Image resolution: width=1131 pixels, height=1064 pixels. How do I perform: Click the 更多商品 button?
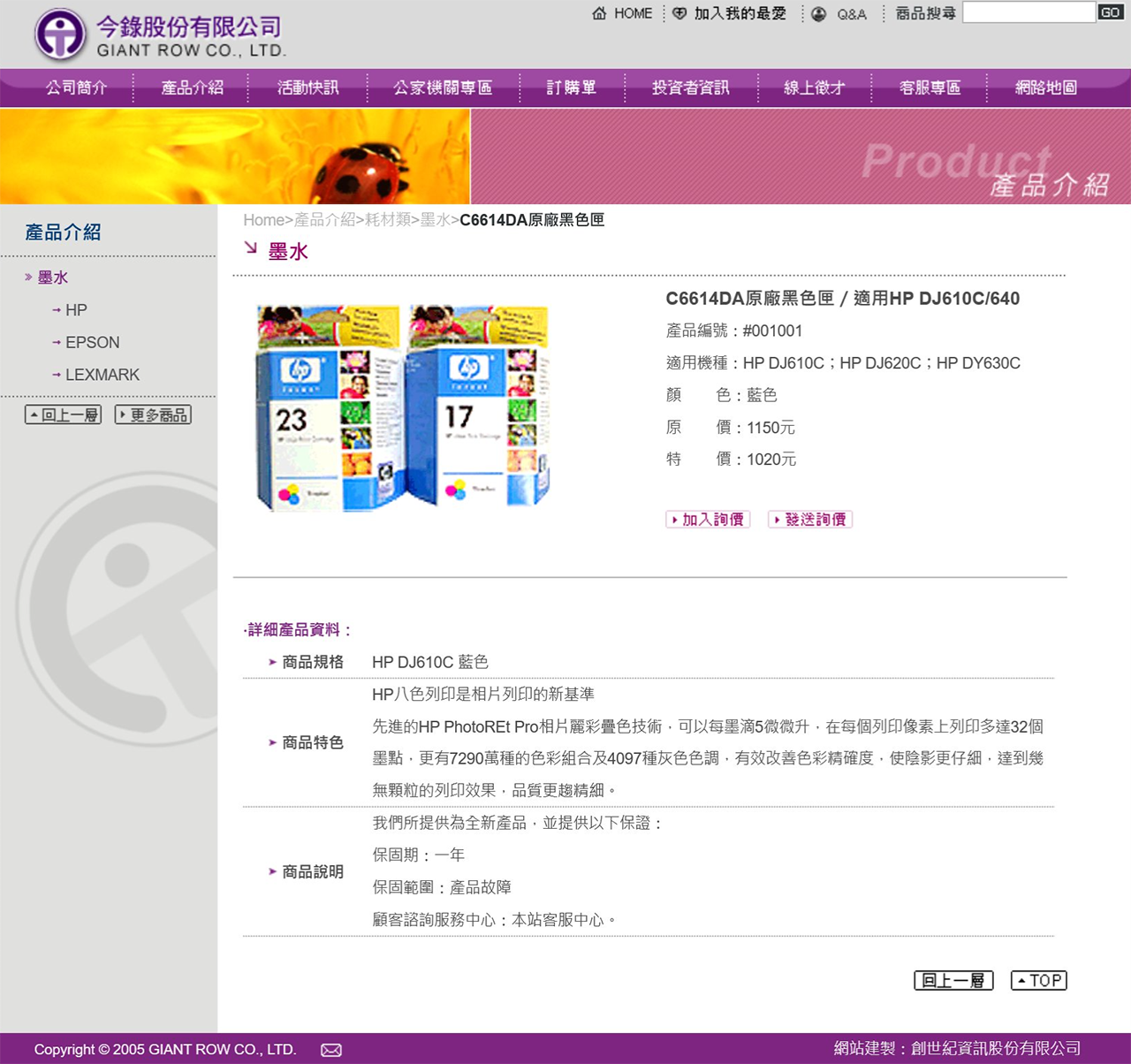(153, 414)
